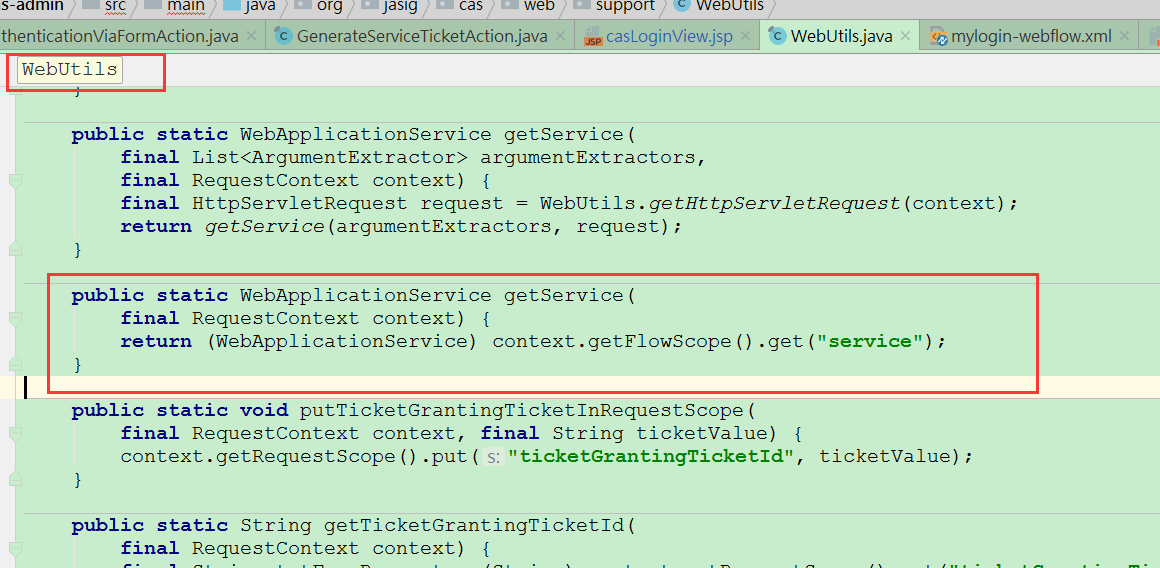
Task: Click the HttpServletRequest type declaration
Action: coord(300,203)
